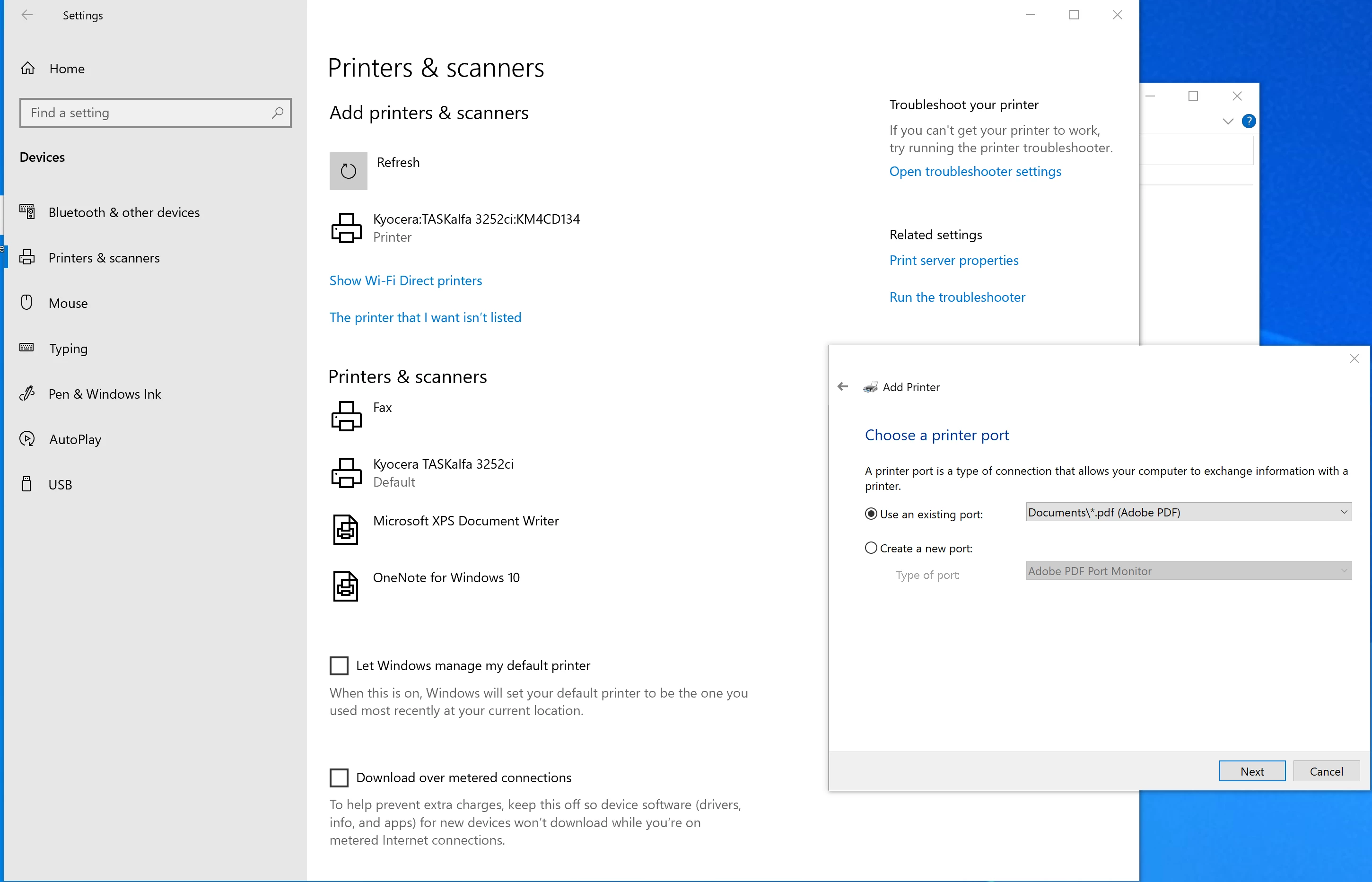Select Use an existing port radio button
1372x882 pixels.
click(871, 514)
